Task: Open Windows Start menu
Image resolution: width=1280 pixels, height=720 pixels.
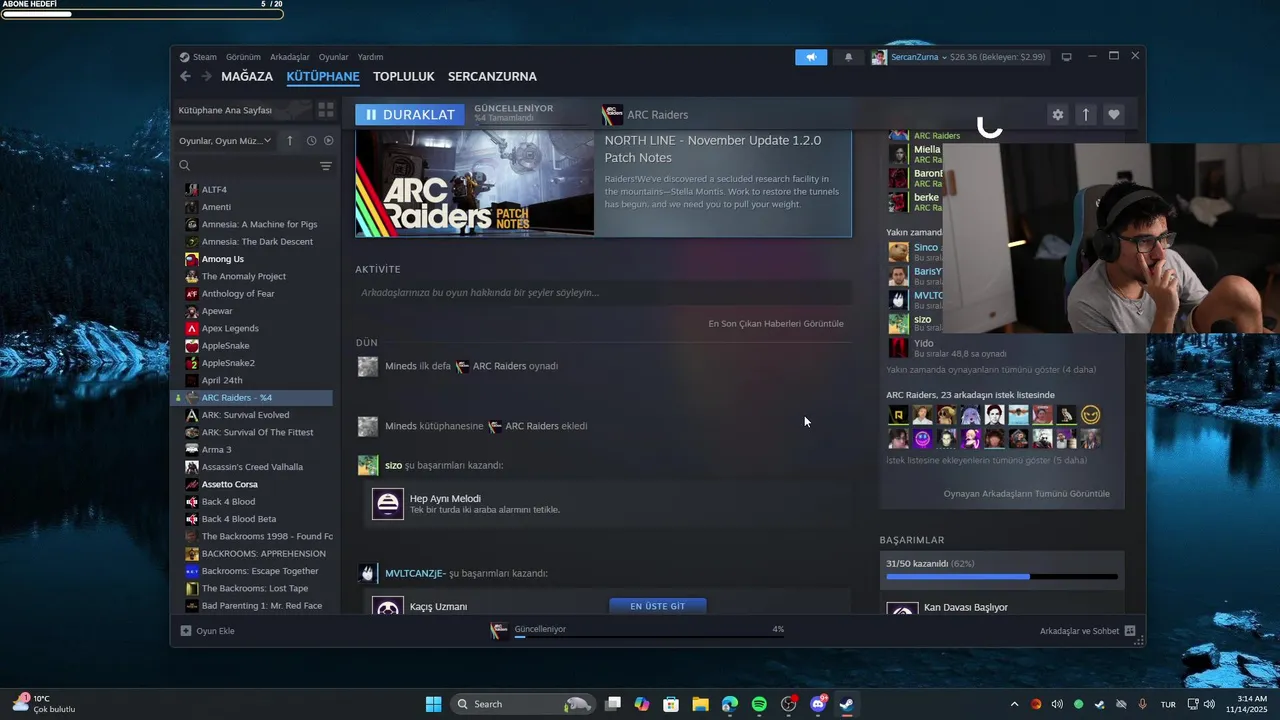Action: 433,704
